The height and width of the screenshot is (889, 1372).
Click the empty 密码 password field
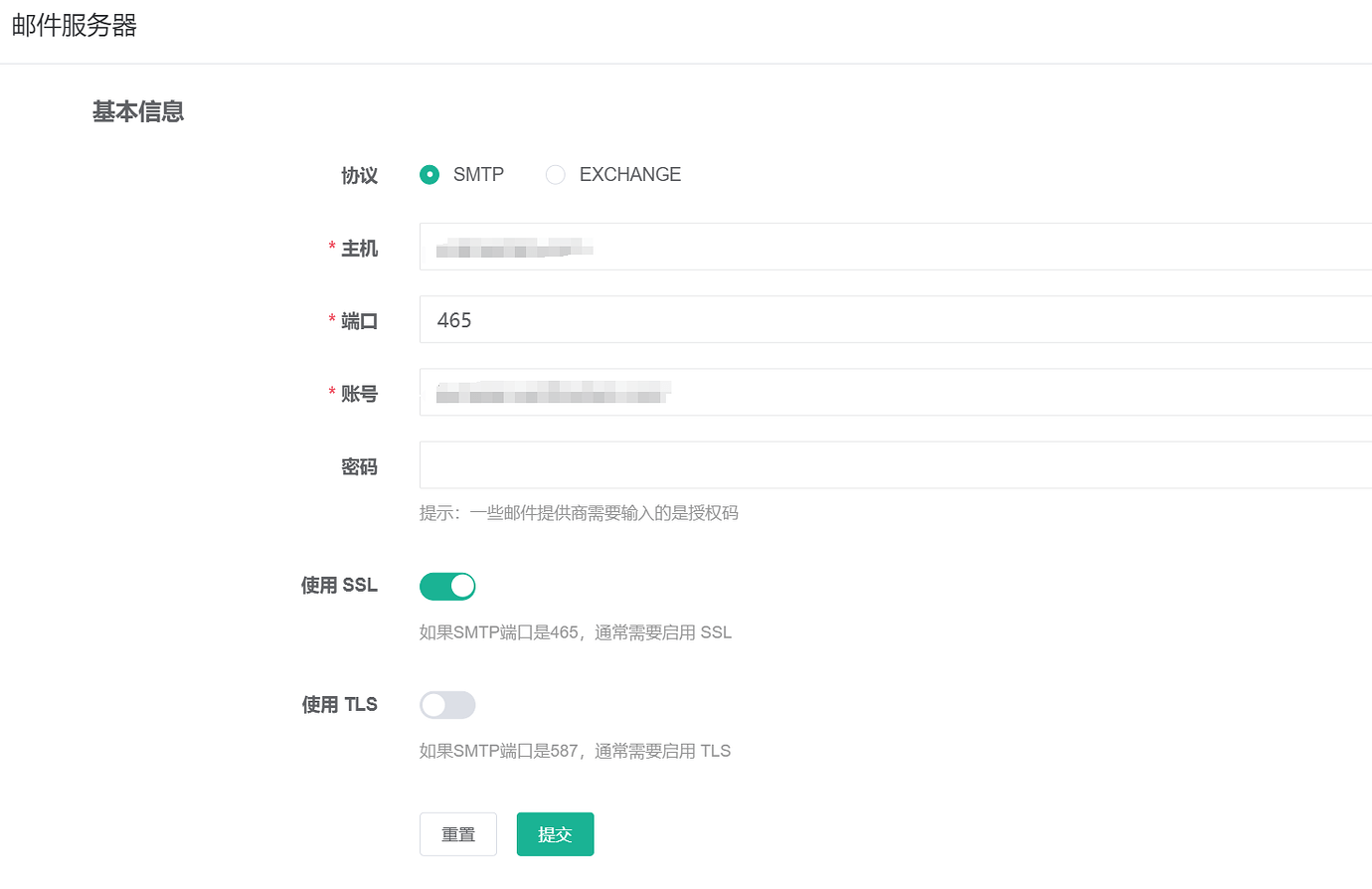[895, 464]
